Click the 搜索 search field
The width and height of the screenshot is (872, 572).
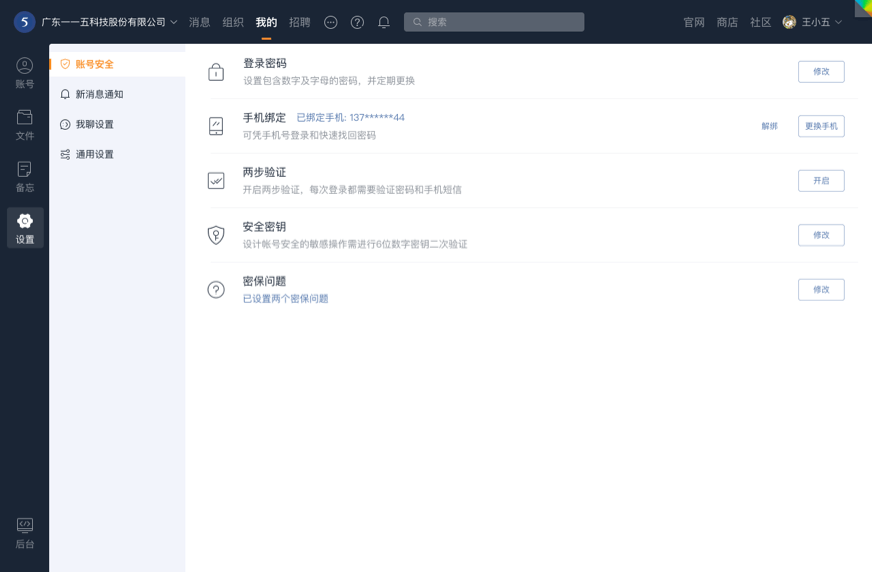coord(494,22)
